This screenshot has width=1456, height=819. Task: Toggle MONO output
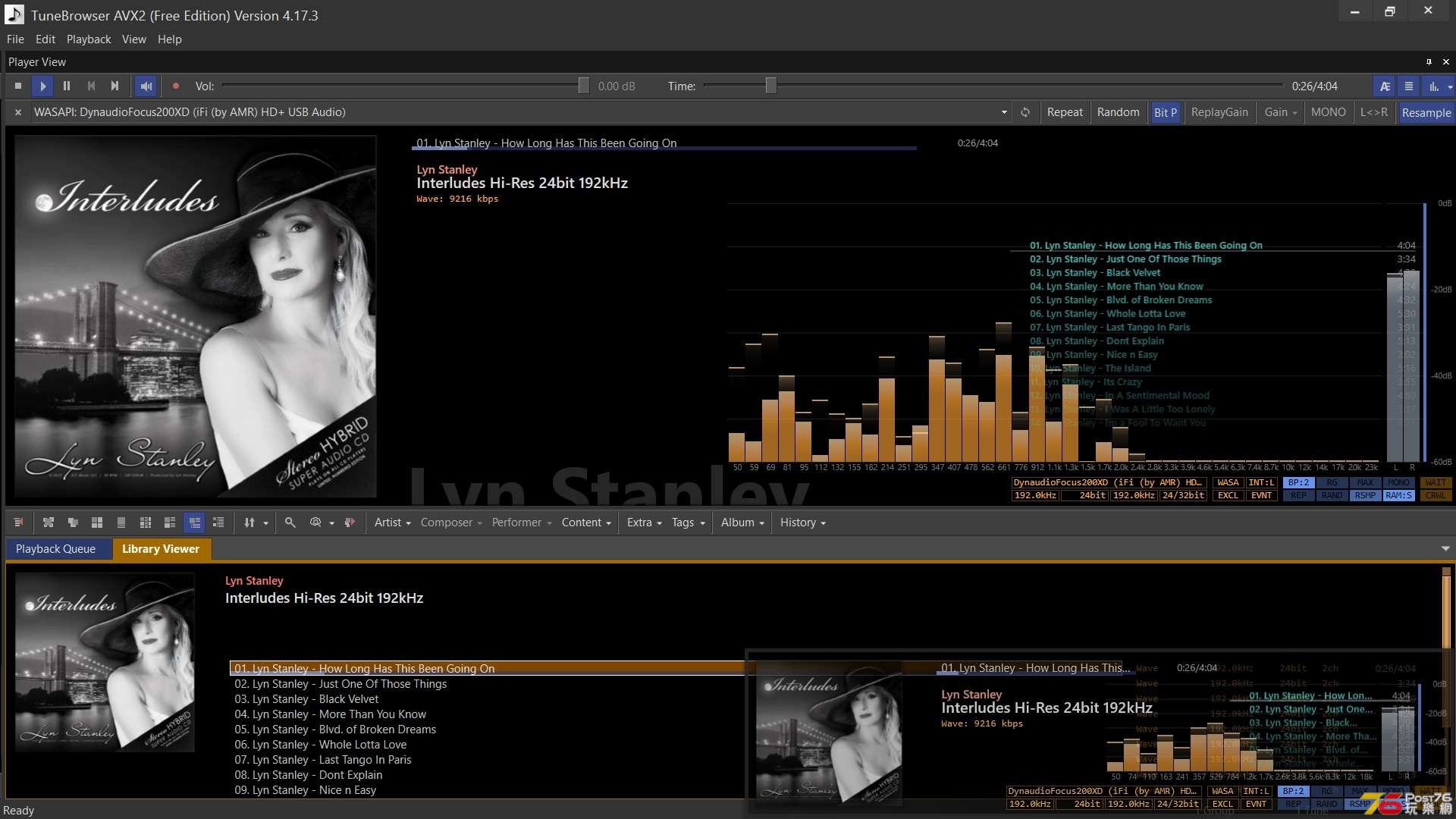click(x=1328, y=112)
